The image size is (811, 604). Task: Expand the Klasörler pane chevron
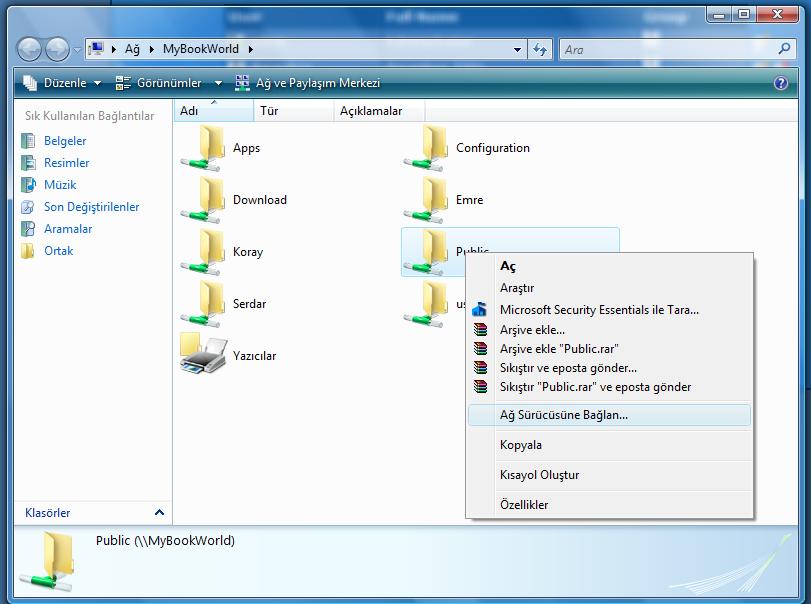pos(159,512)
